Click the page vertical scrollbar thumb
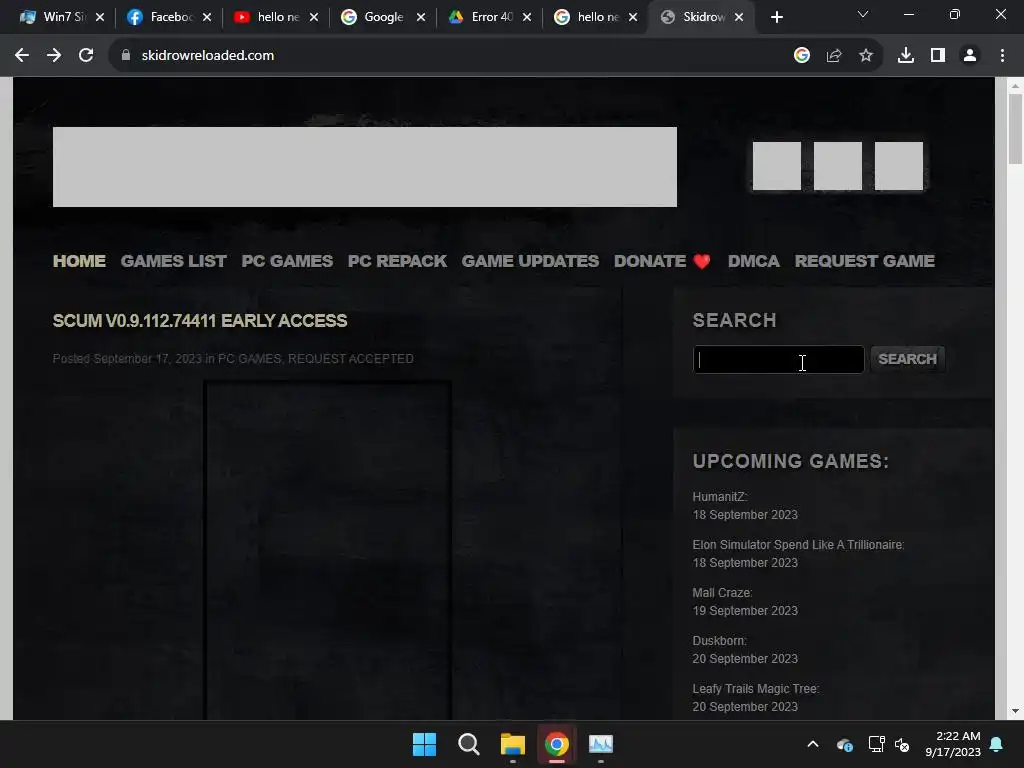 point(1015,129)
